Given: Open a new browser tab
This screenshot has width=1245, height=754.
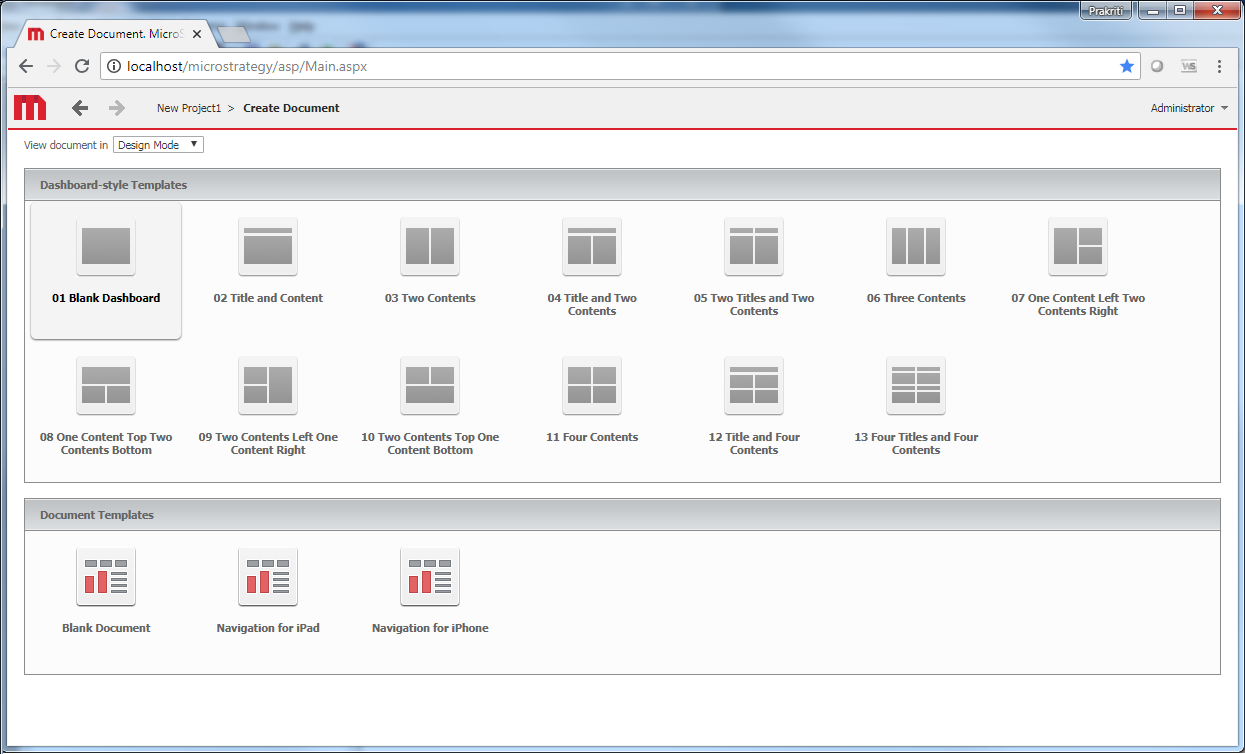Looking at the screenshot, I should [233, 35].
